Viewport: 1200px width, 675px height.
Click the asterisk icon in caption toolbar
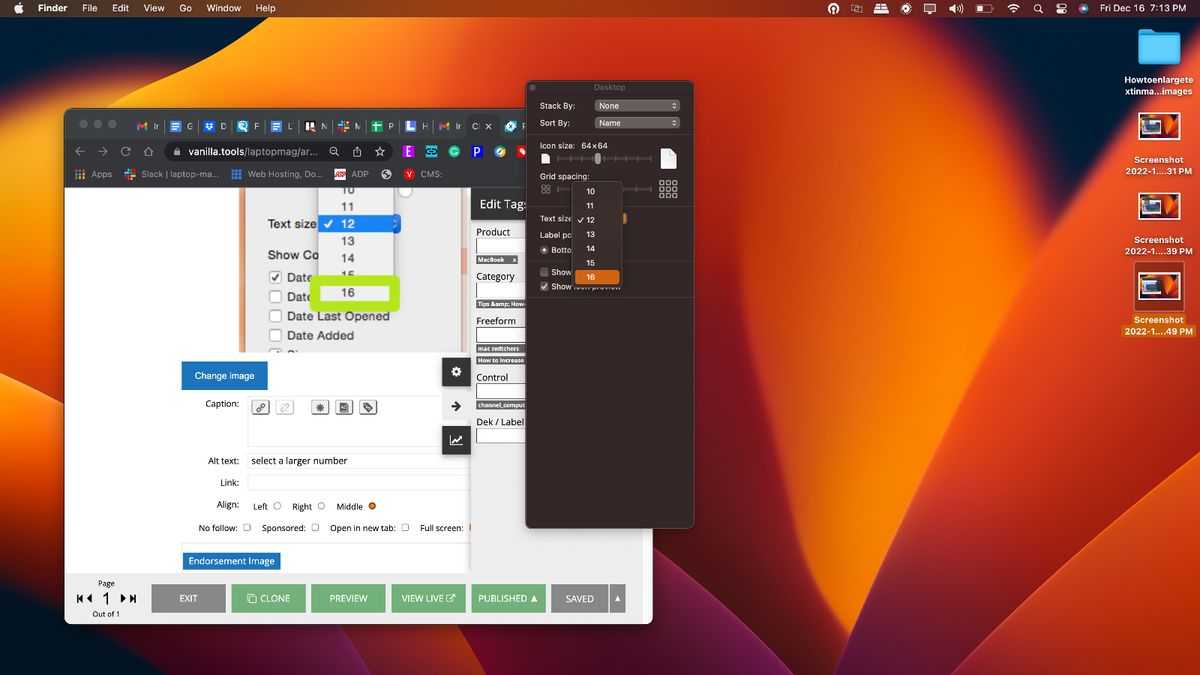click(x=320, y=407)
